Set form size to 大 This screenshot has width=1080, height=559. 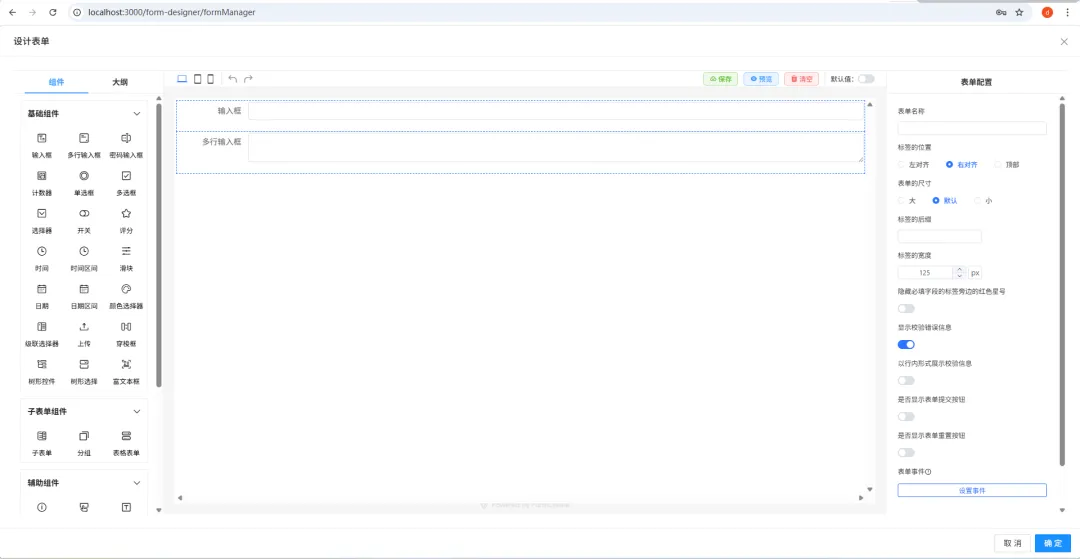(x=902, y=200)
